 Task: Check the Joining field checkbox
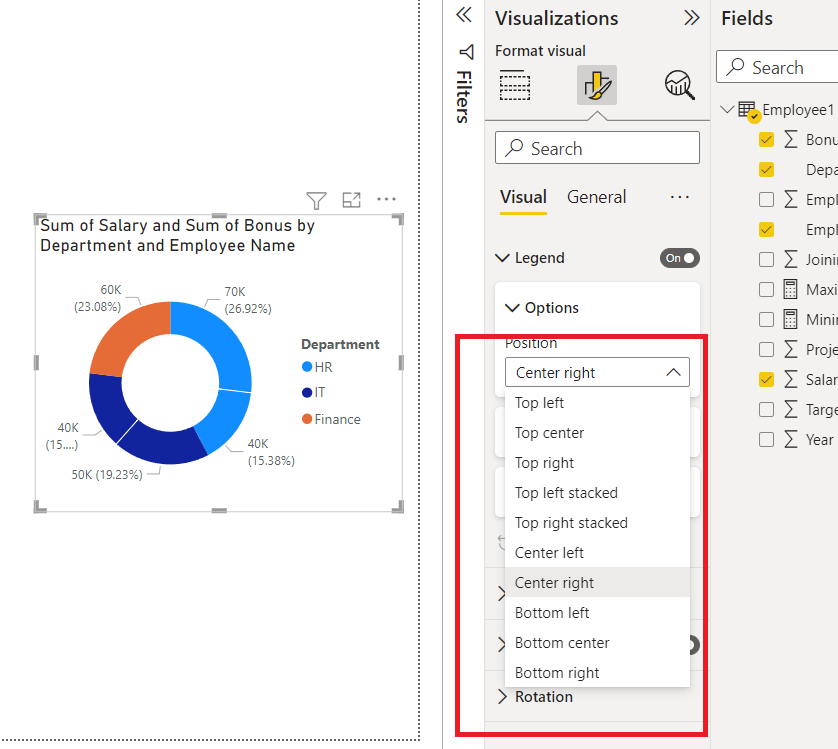tap(766, 259)
